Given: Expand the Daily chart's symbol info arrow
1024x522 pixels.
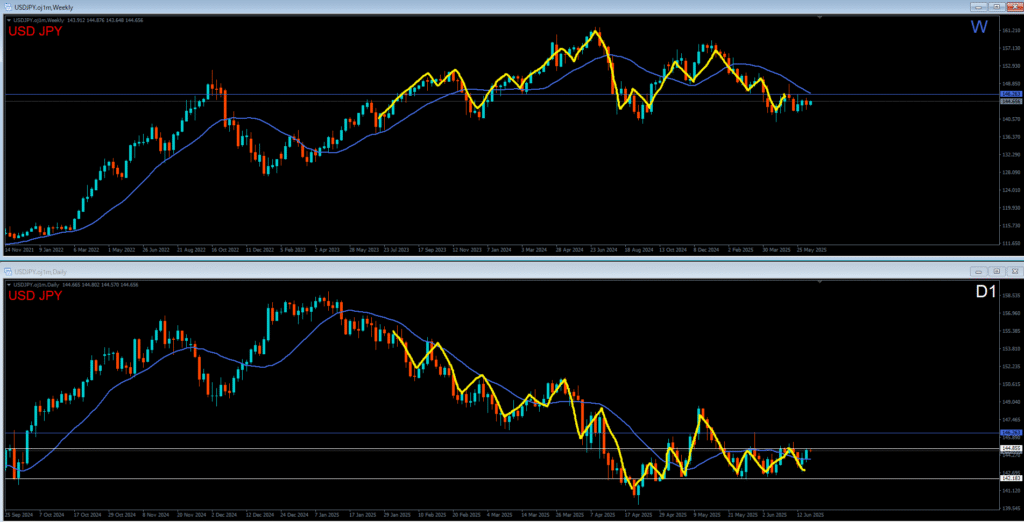Looking at the screenshot, I should point(9,285).
